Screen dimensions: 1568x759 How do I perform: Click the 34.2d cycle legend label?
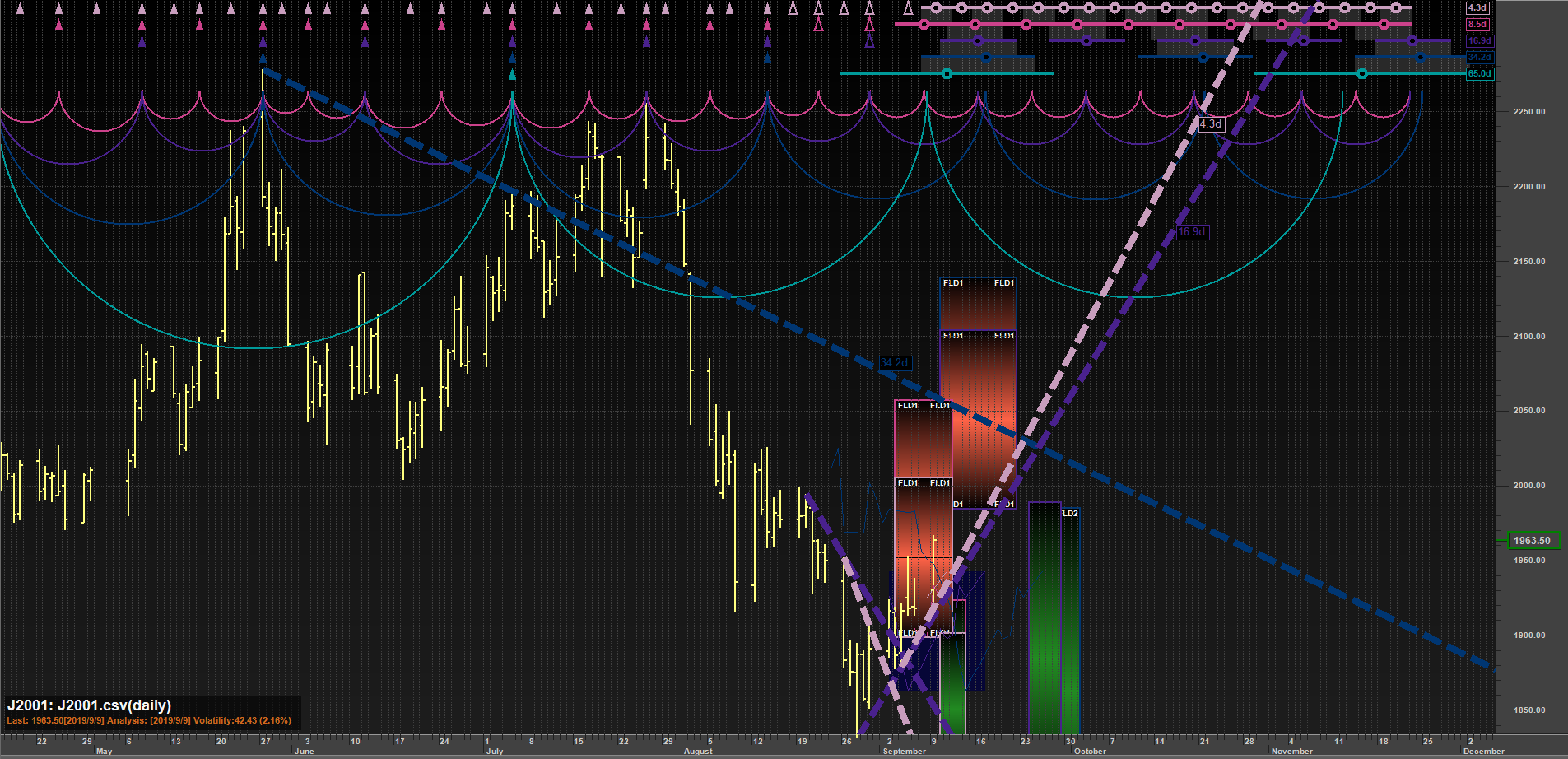point(1479,58)
